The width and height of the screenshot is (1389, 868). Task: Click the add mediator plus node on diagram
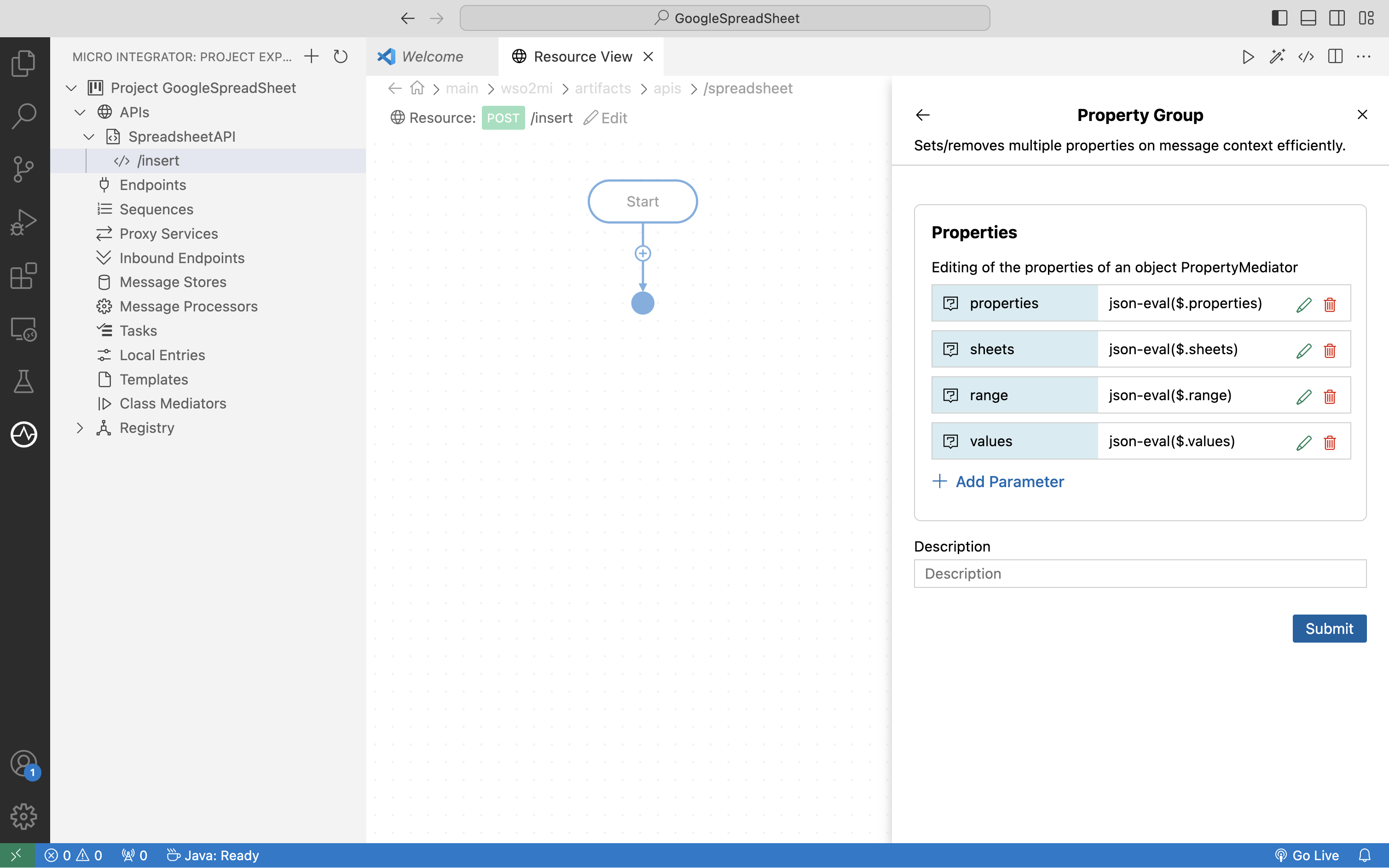click(642, 253)
